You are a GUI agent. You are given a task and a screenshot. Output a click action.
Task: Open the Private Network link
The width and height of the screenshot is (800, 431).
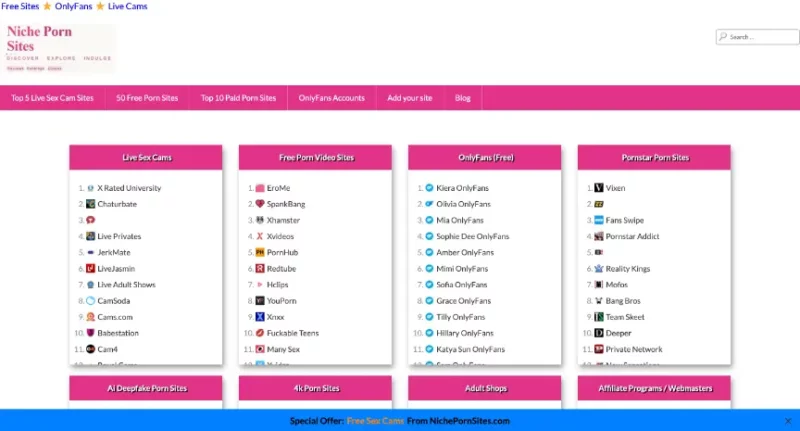coord(634,349)
